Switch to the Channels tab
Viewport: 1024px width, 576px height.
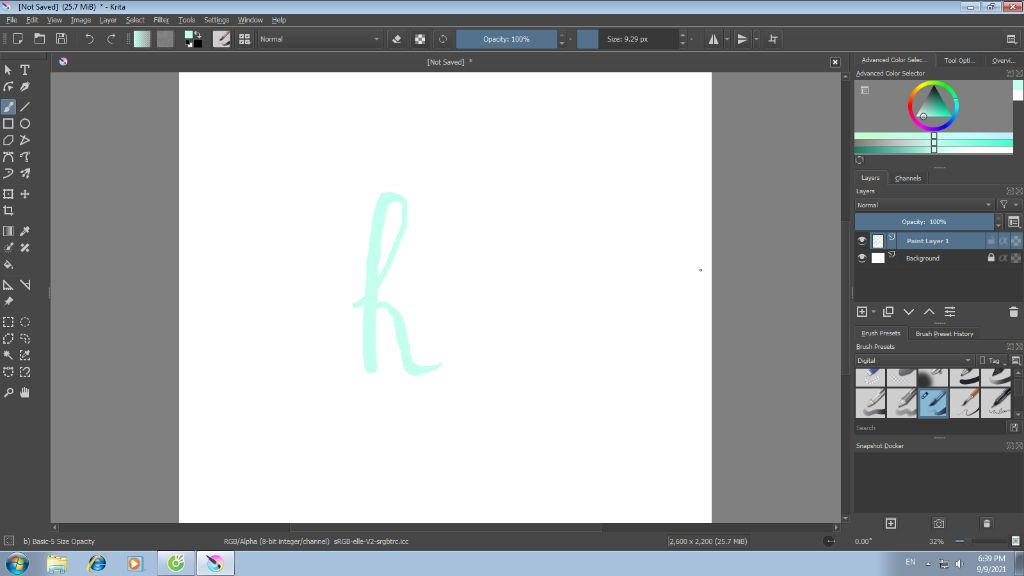pyautogui.click(x=908, y=178)
